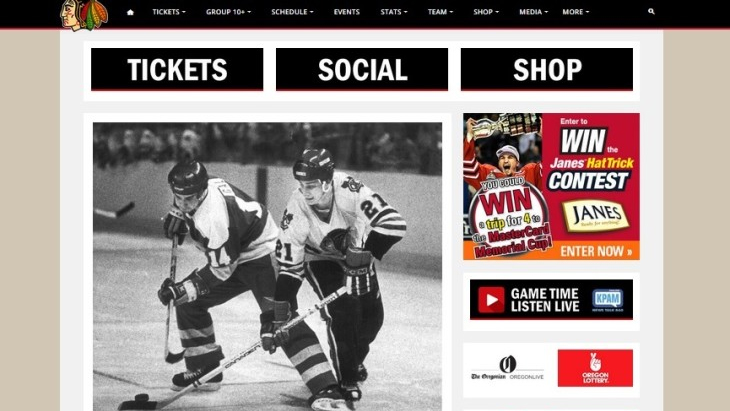Open the More menu
Image resolution: width=730 pixels, height=411 pixels.
(575, 12)
